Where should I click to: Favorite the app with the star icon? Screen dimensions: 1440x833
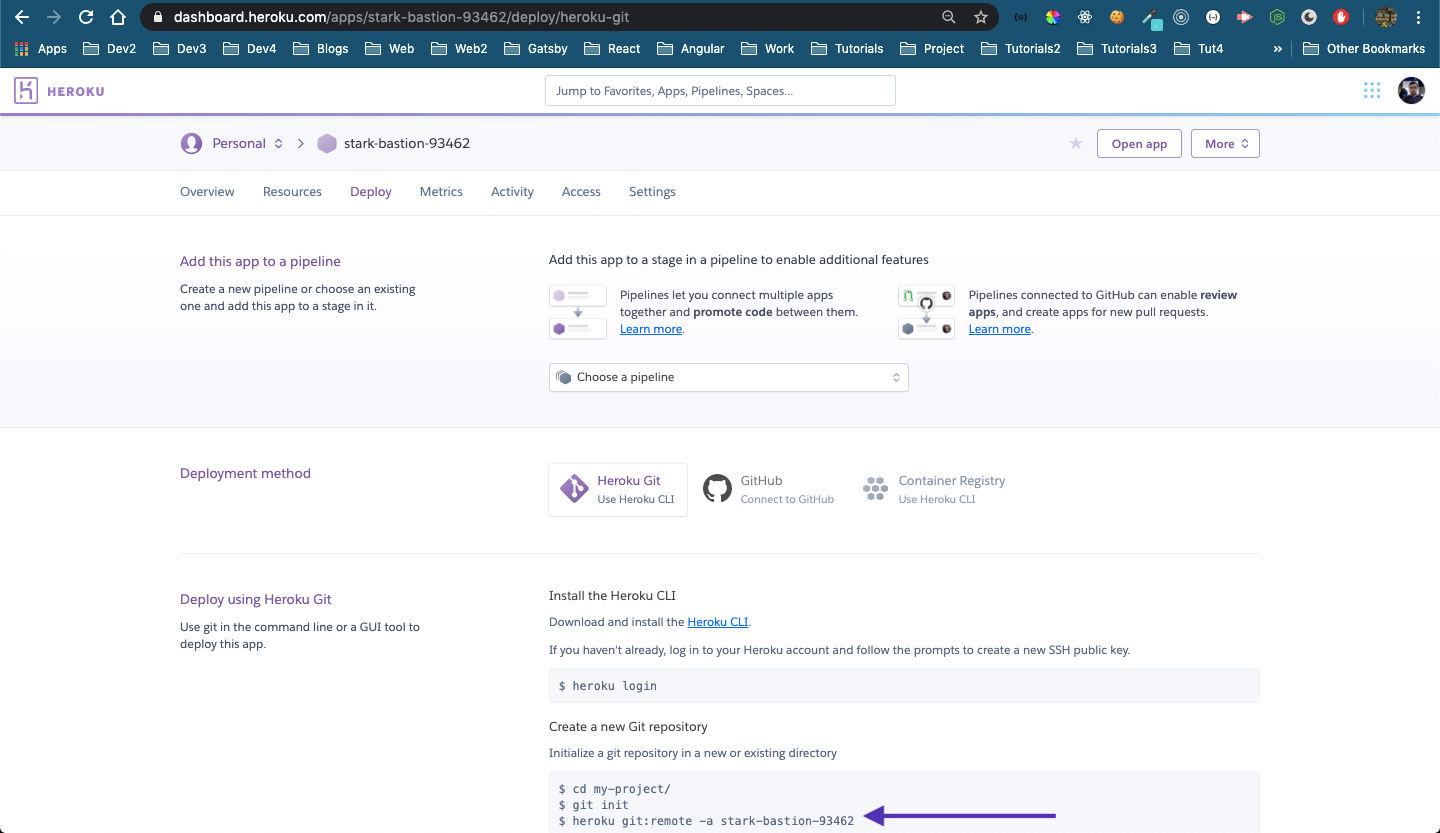click(1076, 144)
